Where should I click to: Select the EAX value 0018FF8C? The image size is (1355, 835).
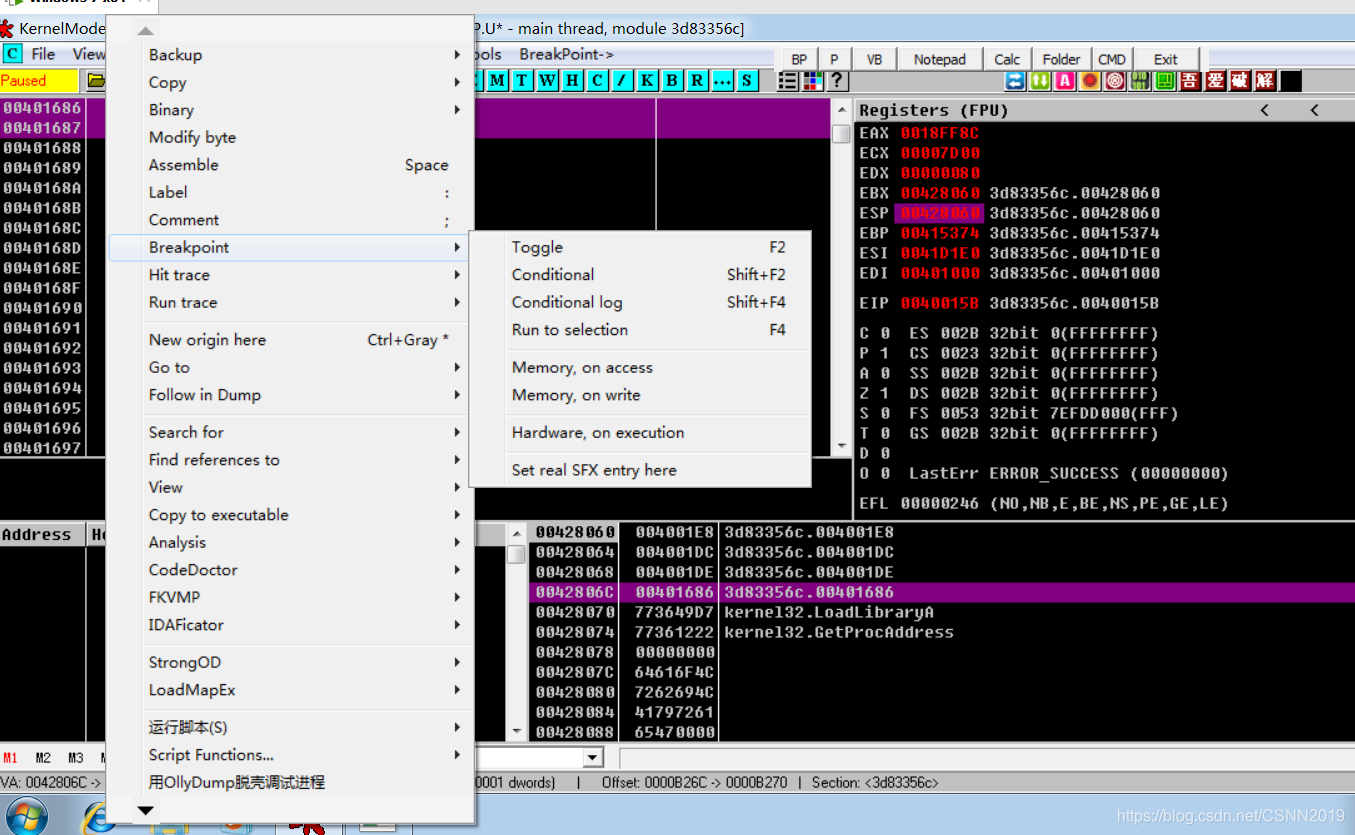point(939,133)
